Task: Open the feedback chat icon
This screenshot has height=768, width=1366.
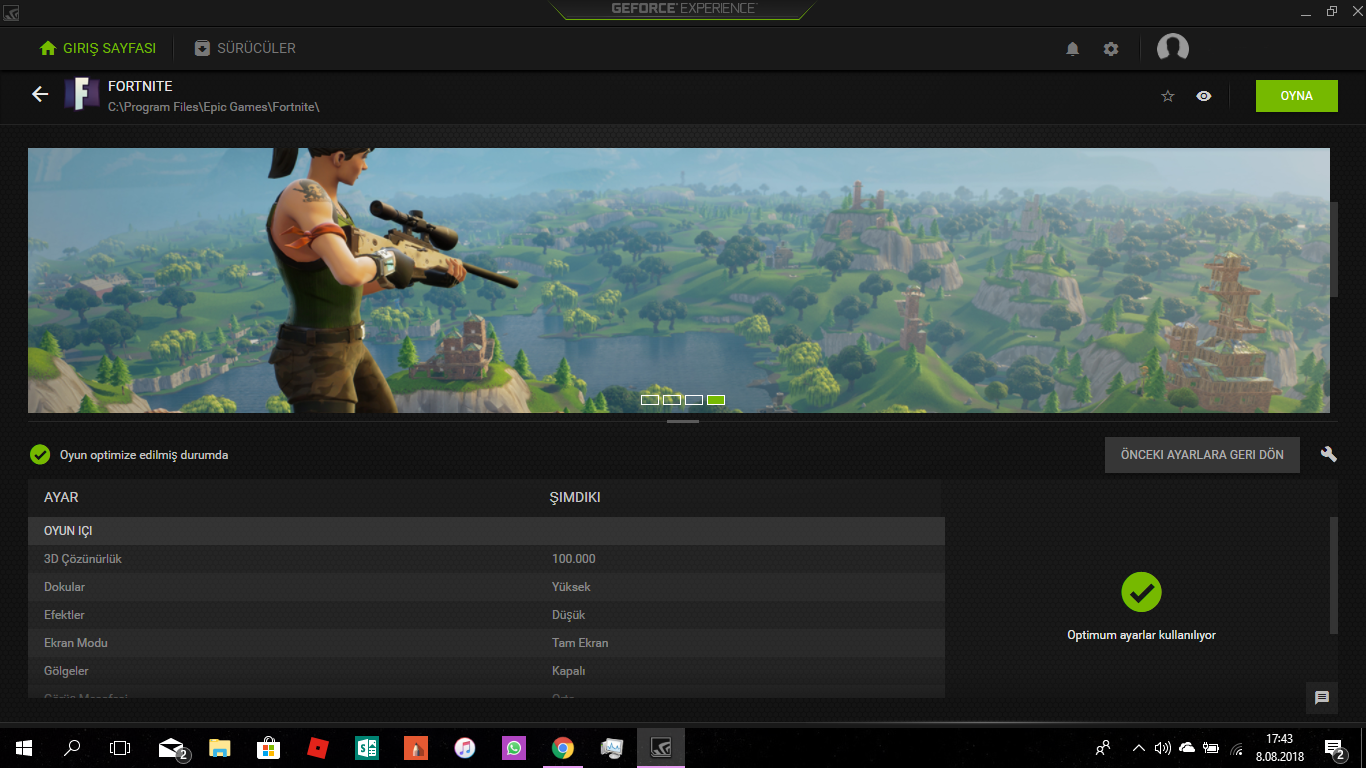Action: pyautogui.click(x=1322, y=698)
